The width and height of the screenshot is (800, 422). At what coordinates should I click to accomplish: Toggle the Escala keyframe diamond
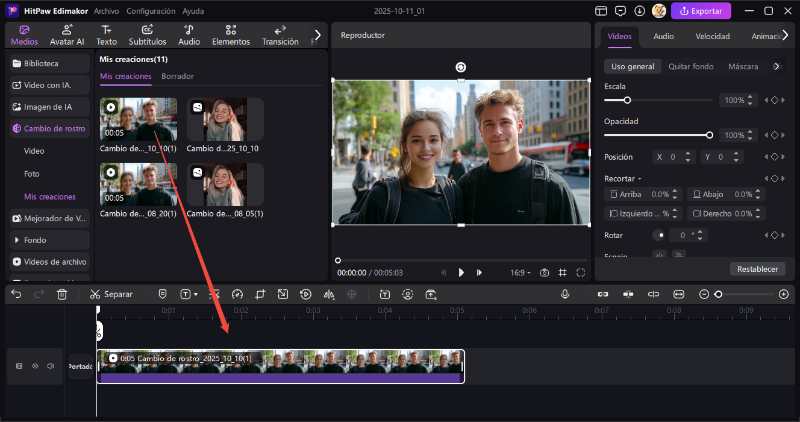click(773, 100)
